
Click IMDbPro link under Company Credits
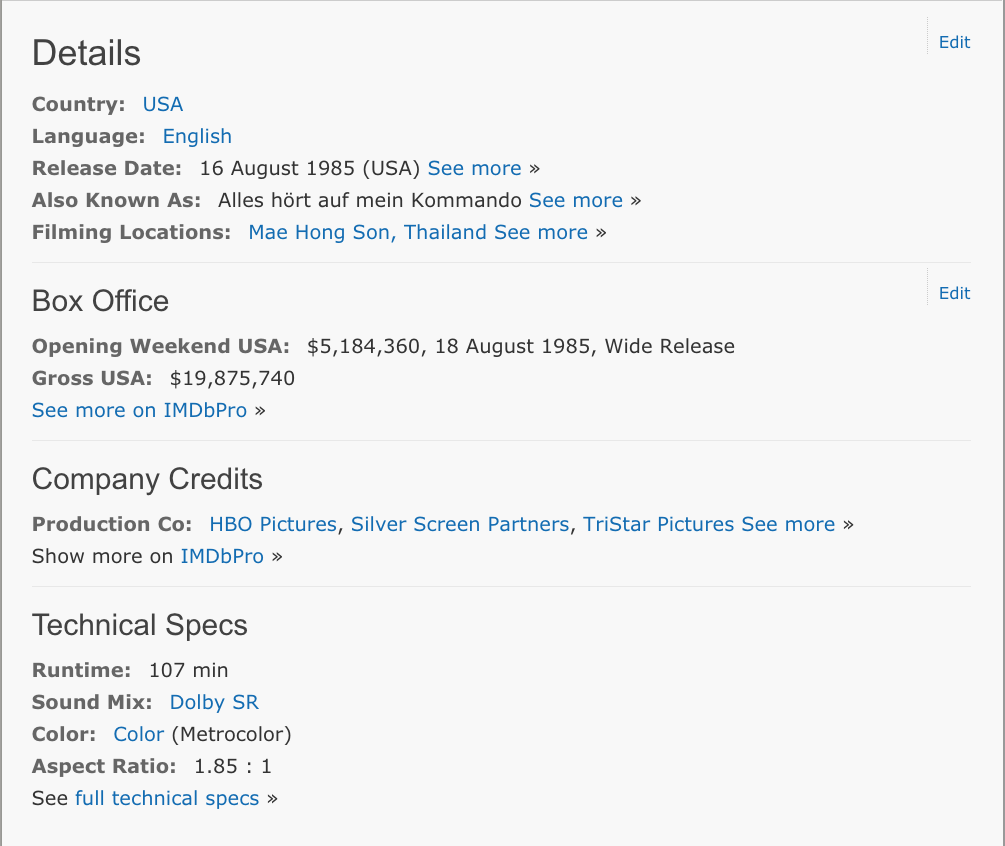(222, 556)
